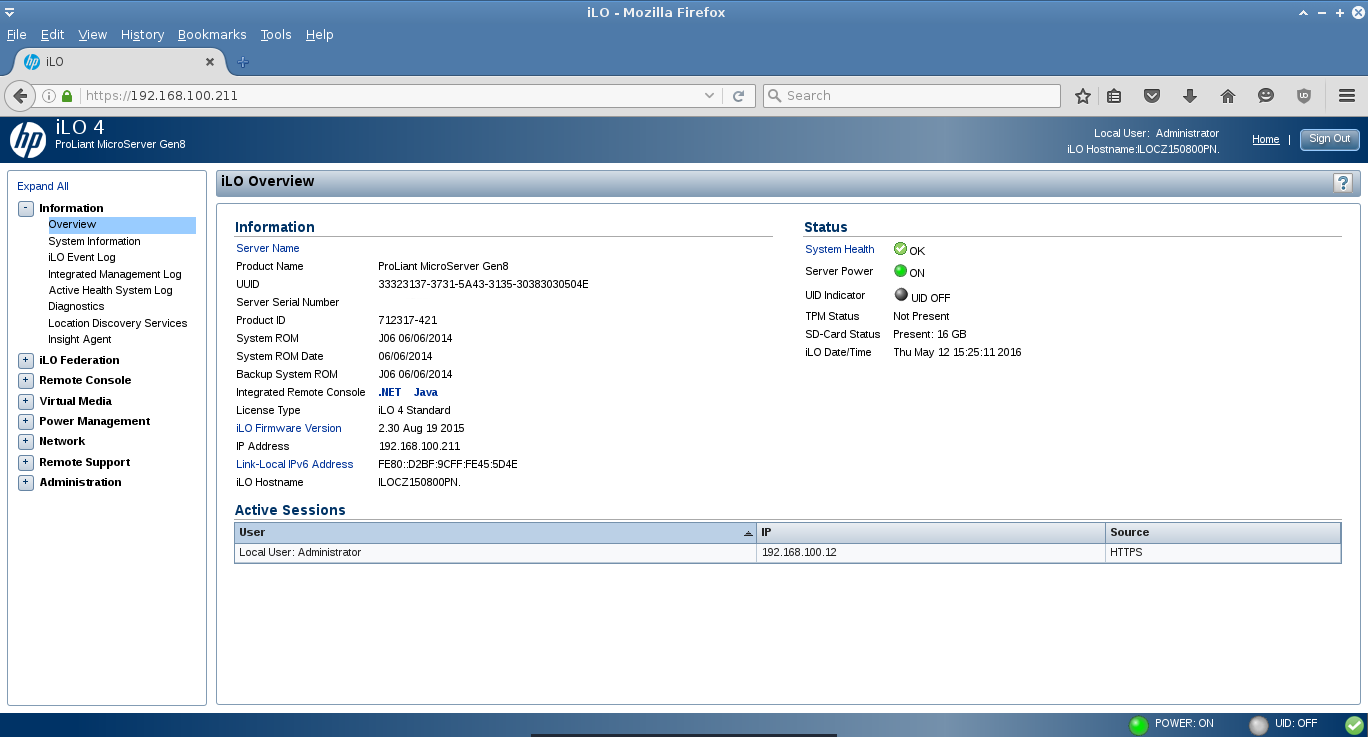This screenshot has height=737, width=1368.
Task: Click the smiley chat icon in toolbar
Action: (1266, 96)
